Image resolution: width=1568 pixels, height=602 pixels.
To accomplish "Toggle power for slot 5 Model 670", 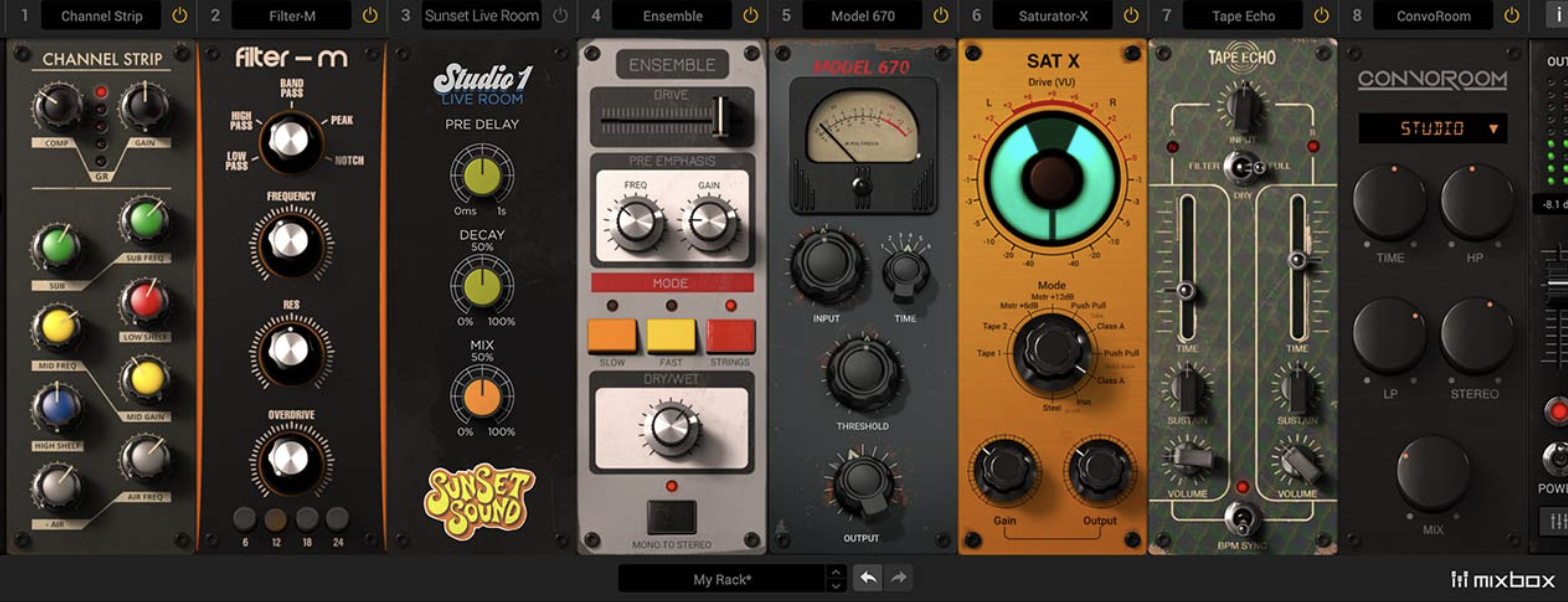I will click(x=941, y=16).
